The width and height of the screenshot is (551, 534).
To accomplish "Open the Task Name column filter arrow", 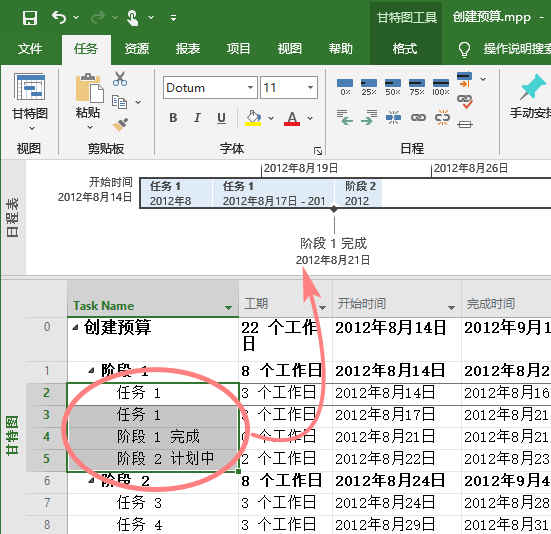I will [x=228, y=308].
